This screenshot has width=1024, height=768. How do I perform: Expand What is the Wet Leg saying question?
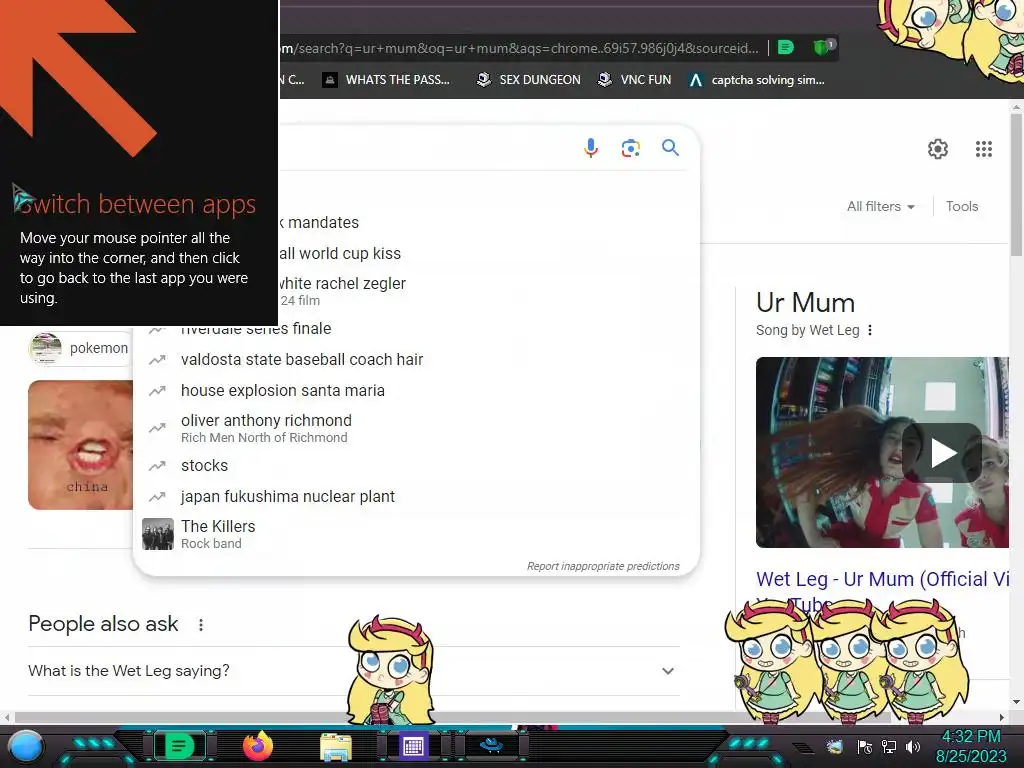tap(353, 671)
